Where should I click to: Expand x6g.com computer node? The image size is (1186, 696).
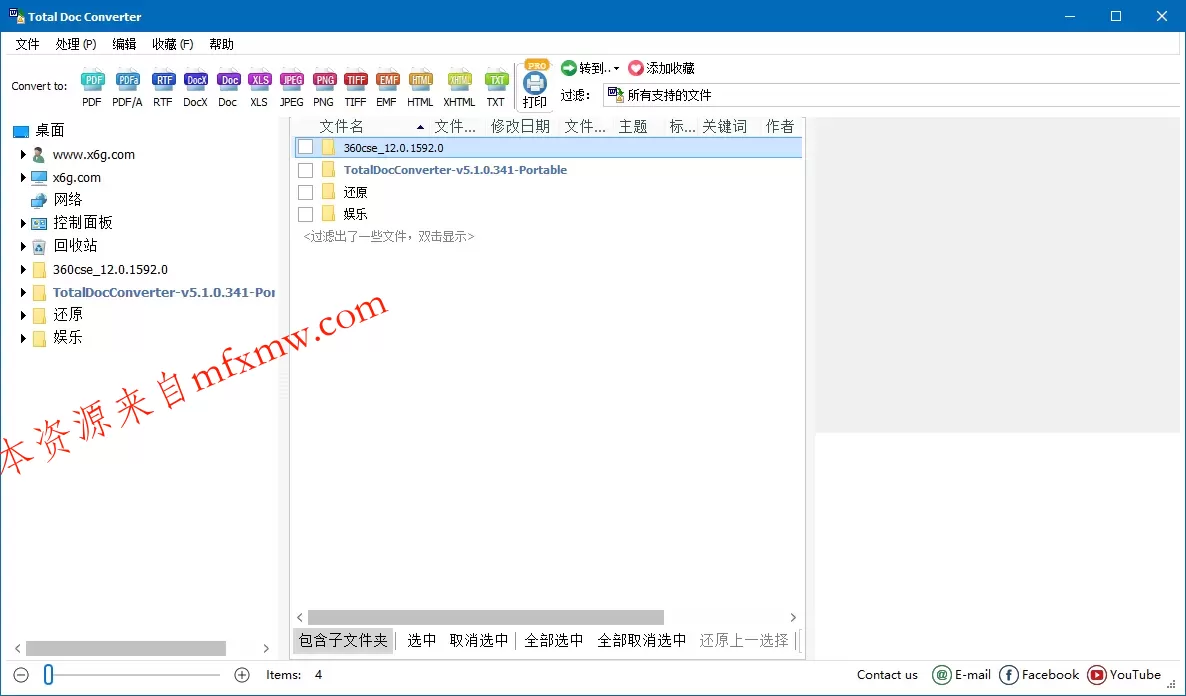coord(23,178)
